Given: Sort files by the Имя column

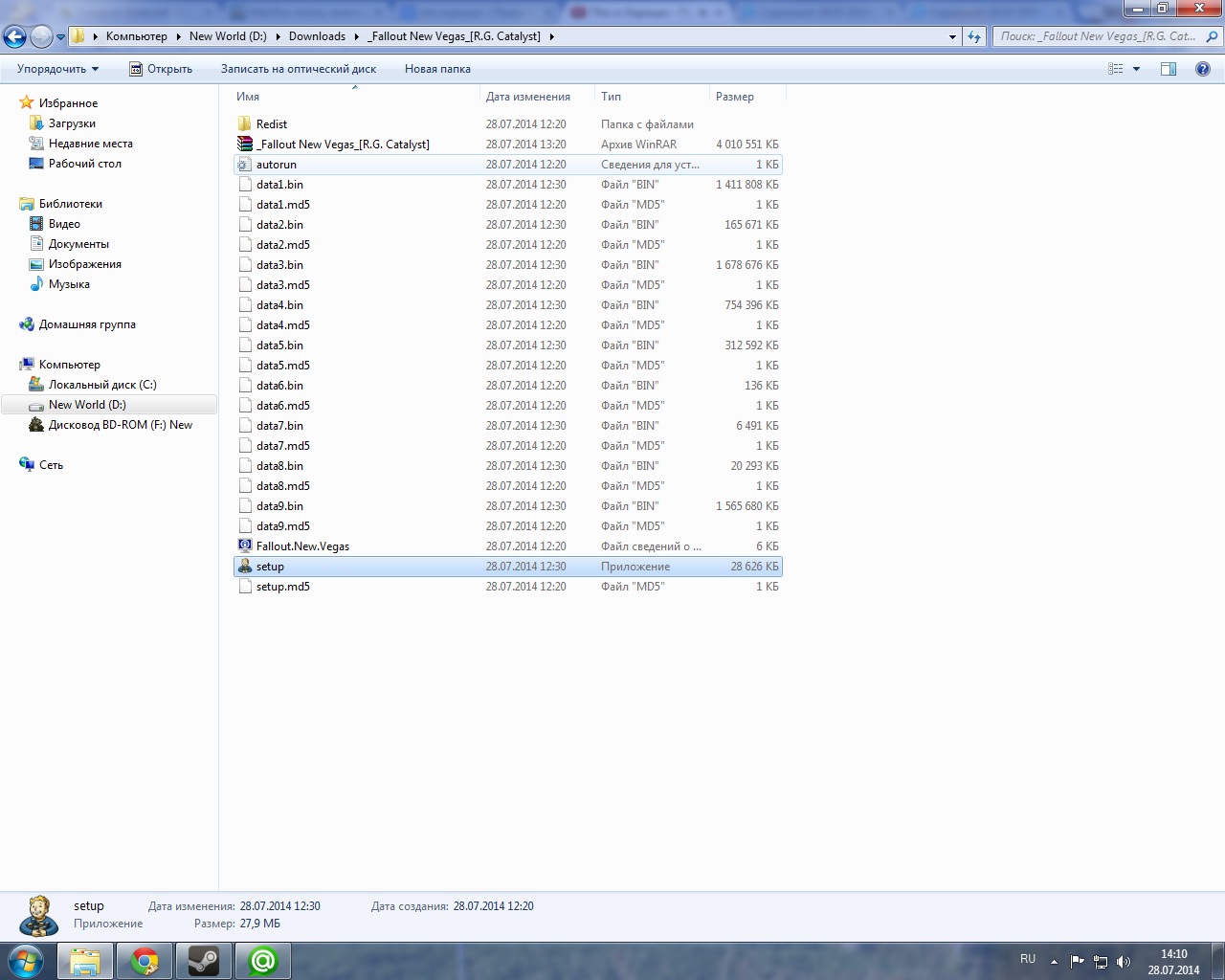Looking at the screenshot, I should tap(355, 97).
